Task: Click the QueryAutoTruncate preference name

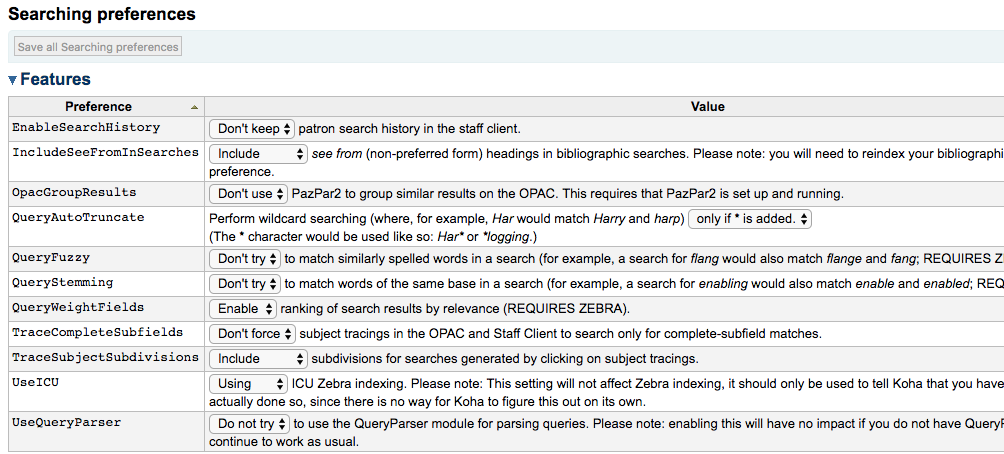Action: click(78, 217)
